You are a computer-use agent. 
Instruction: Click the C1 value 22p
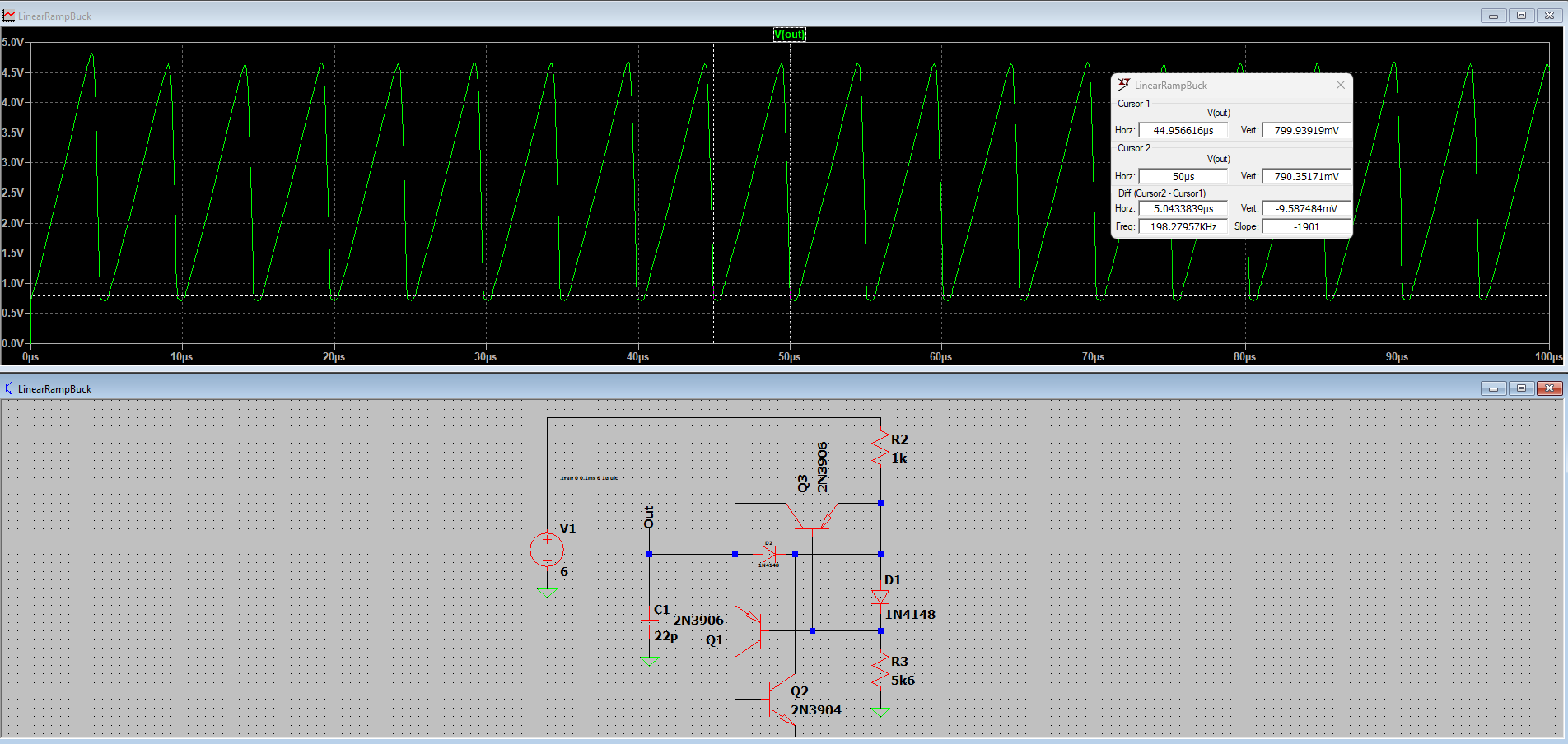tap(665, 636)
